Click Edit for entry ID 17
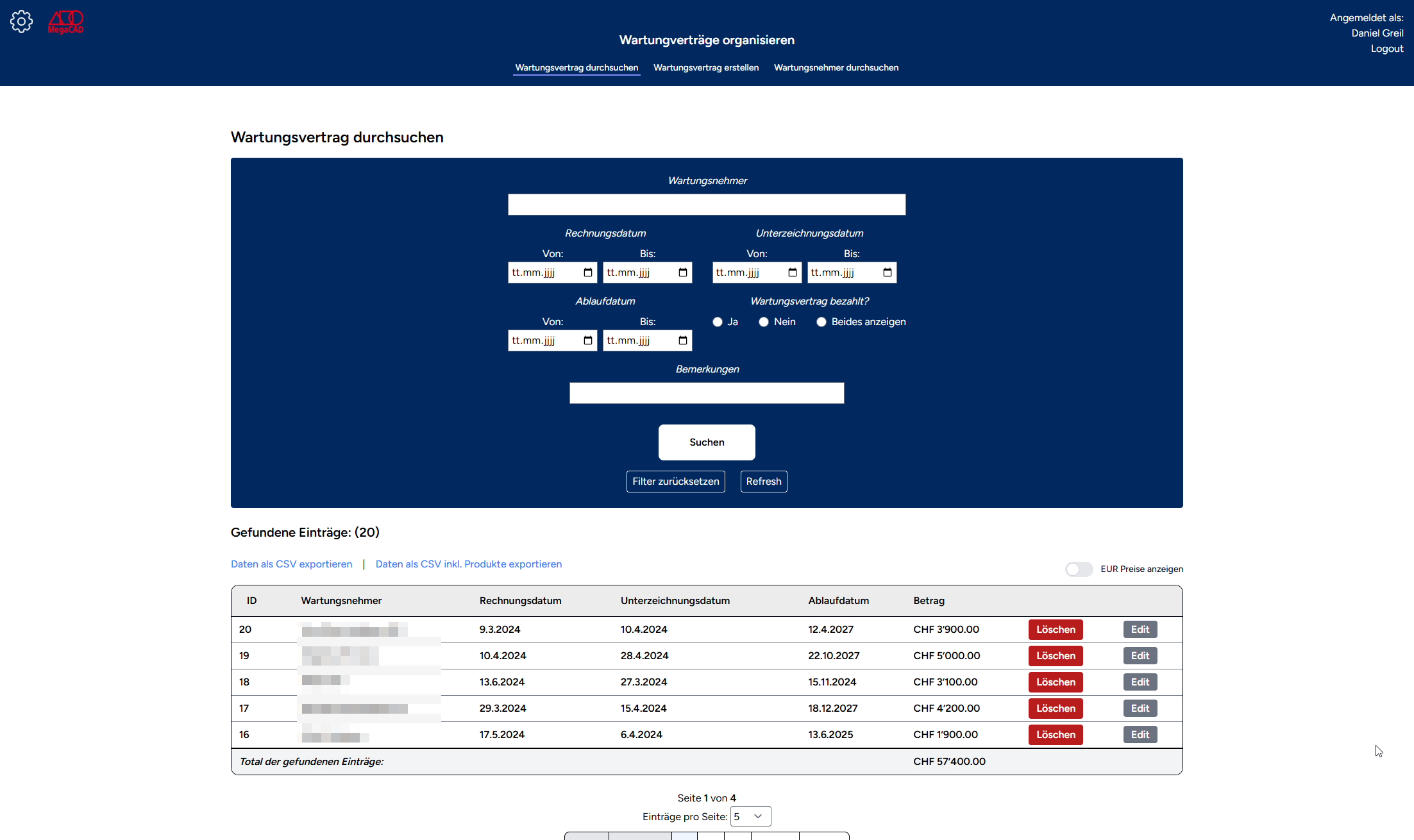Viewport: 1414px width, 840px height. pos(1140,709)
